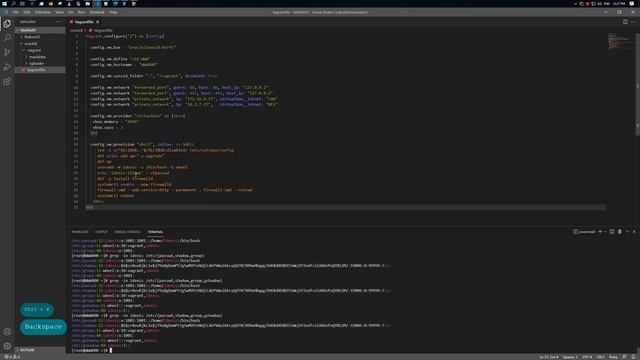Select the Vagrantfile editor tab
The width and height of the screenshot is (640, 360).
click(84, 22)
